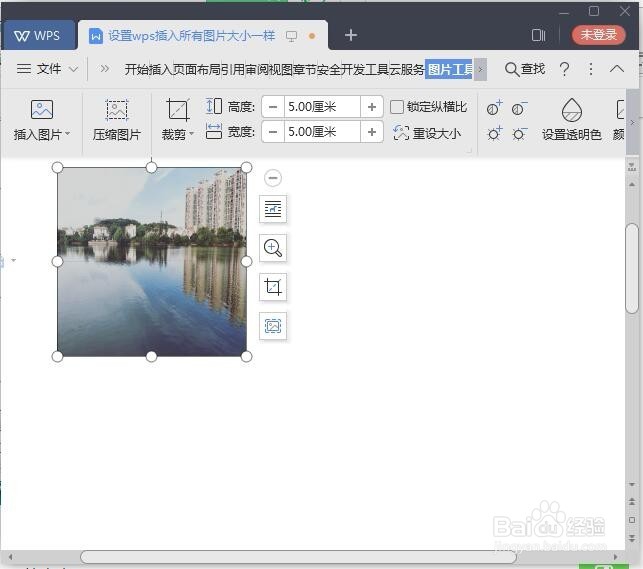Decrease height with the minus button
This screenshot has width=643, height=569.
pos(273,107)
